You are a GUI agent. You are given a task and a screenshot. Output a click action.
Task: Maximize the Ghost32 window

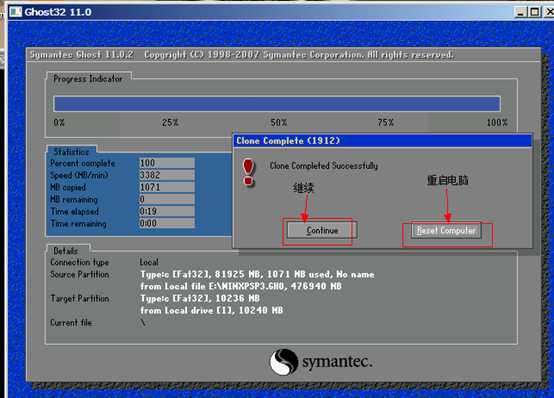tap(535, 12)
